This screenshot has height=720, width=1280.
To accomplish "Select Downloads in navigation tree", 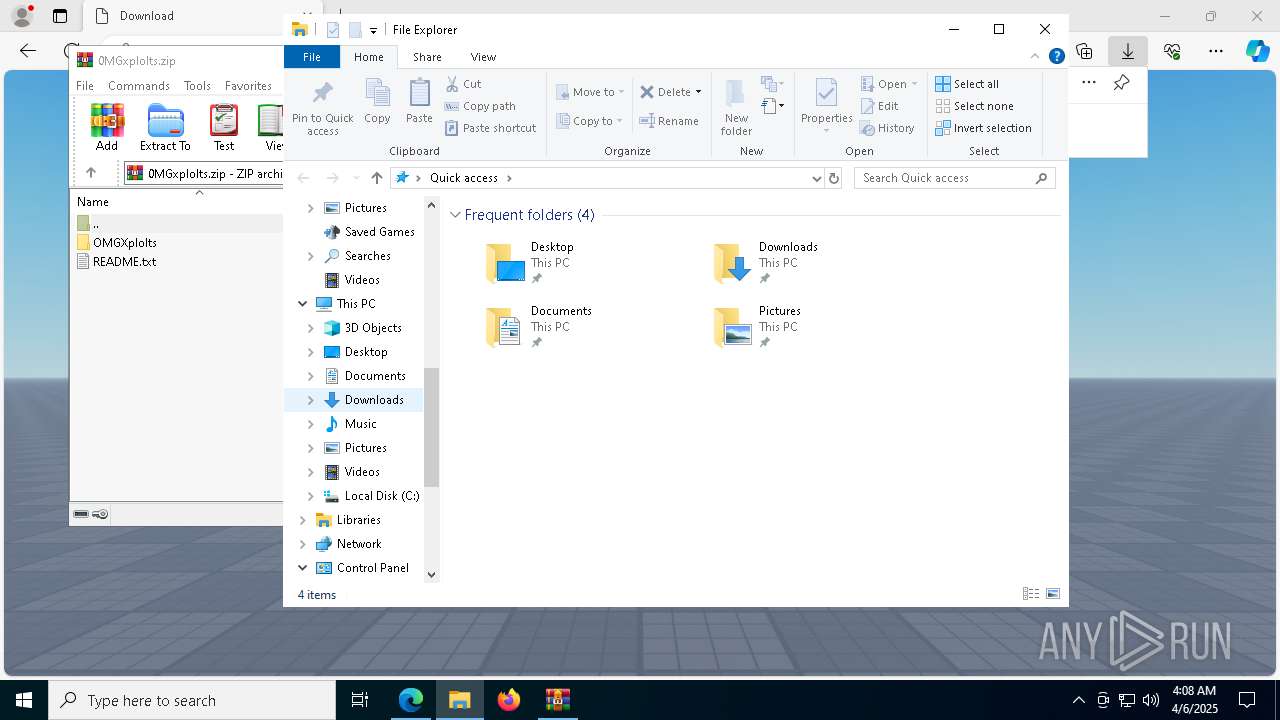I will 374,400.
